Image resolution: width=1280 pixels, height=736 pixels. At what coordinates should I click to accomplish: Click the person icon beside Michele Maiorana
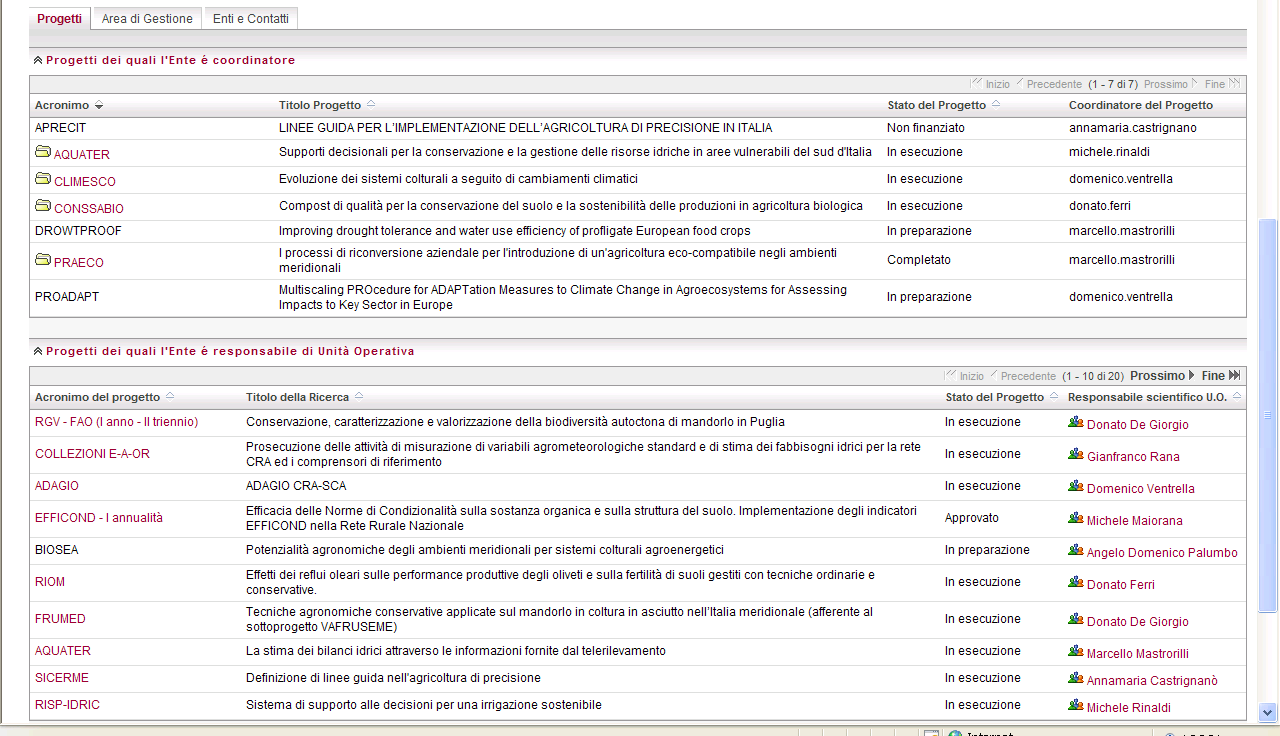coord(1076,519)
